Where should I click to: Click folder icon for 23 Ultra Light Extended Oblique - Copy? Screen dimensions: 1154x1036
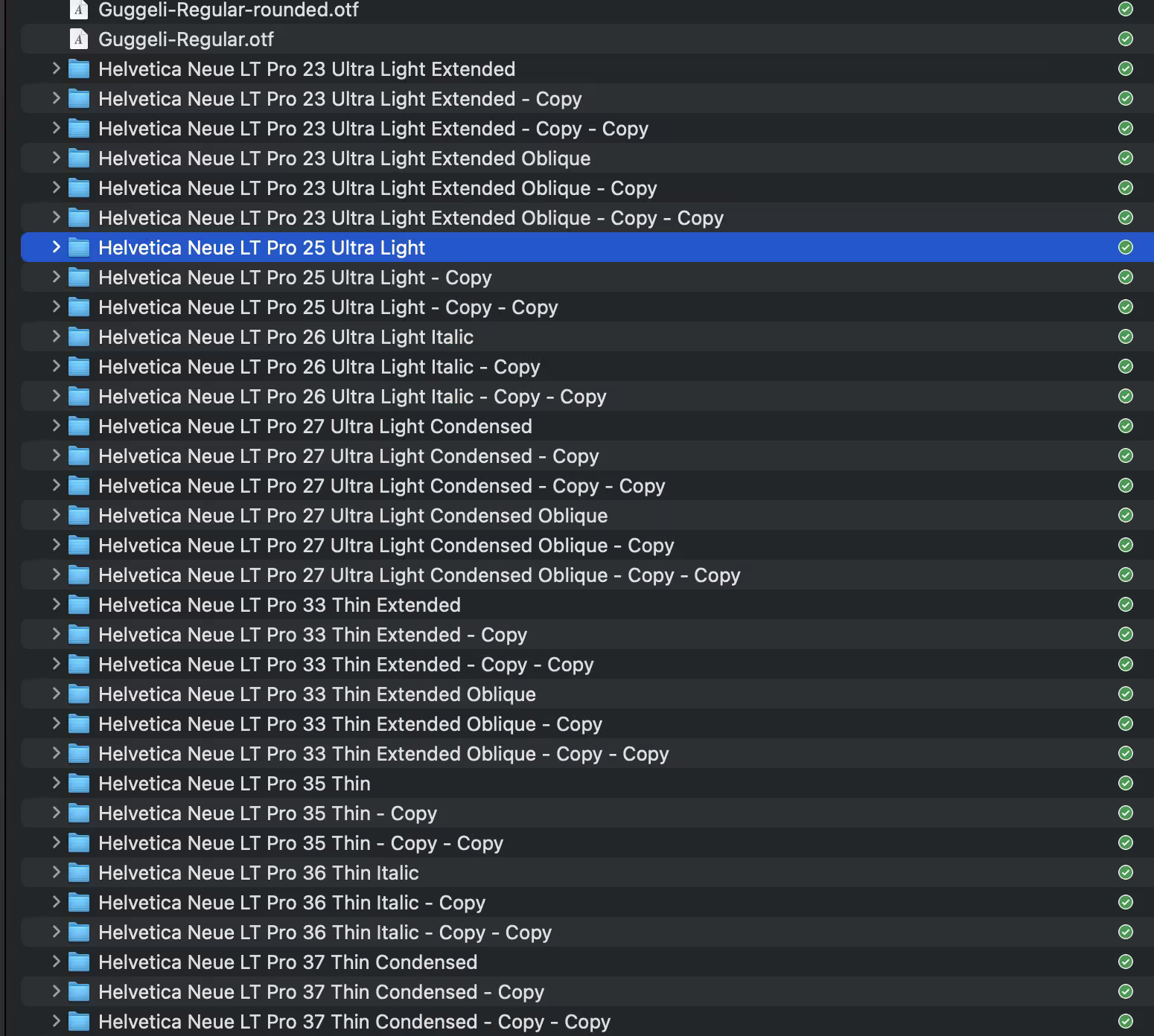point(79,188)
